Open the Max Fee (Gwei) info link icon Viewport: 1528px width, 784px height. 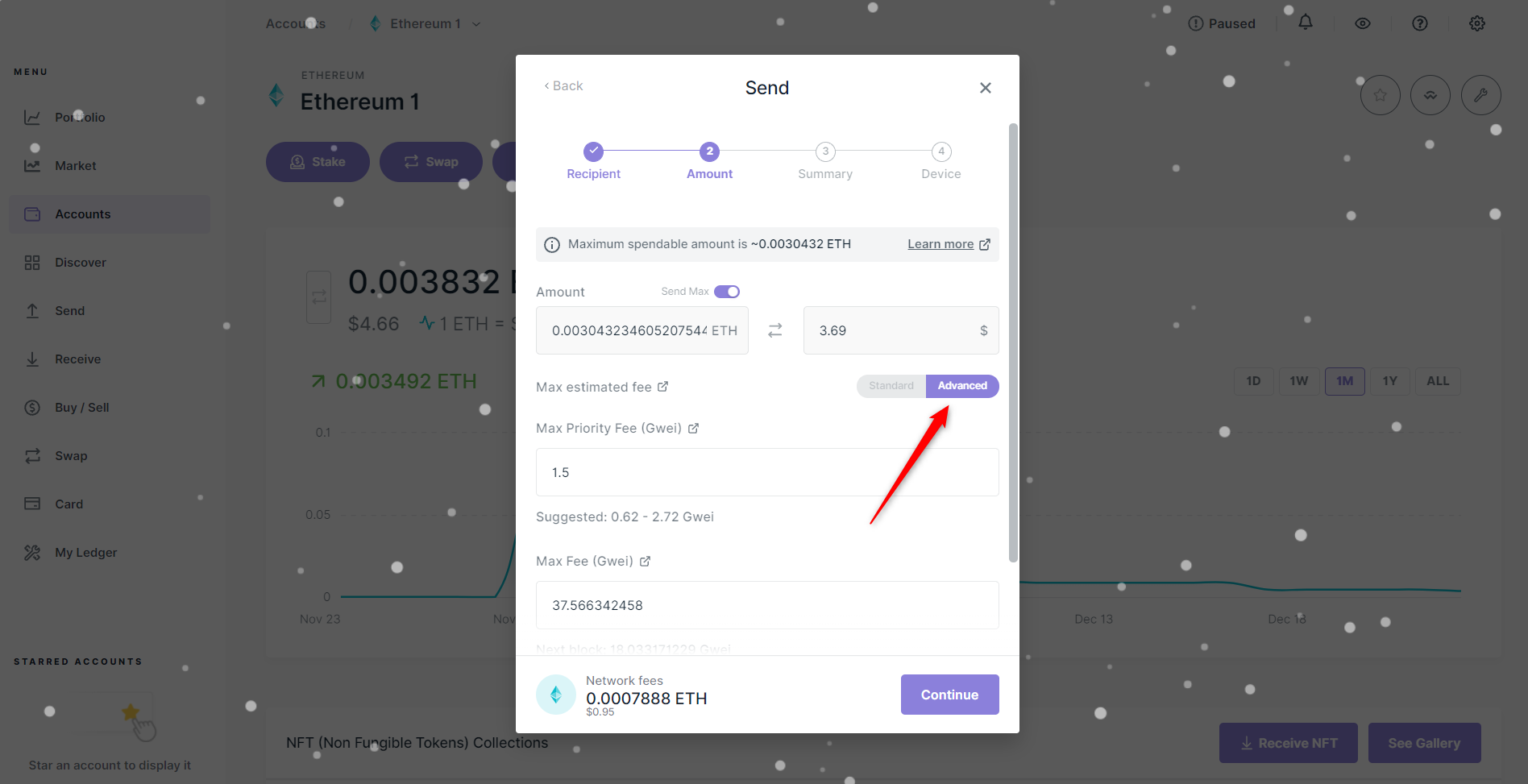tap(645, 561)
